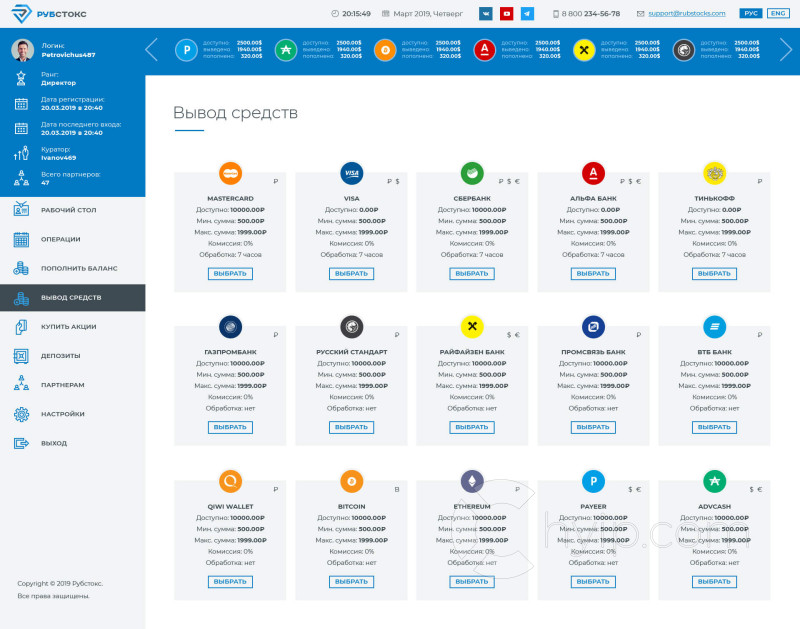Click the Тинькофф yellow icon
800x629 pixels.
(x=714, y=173)
